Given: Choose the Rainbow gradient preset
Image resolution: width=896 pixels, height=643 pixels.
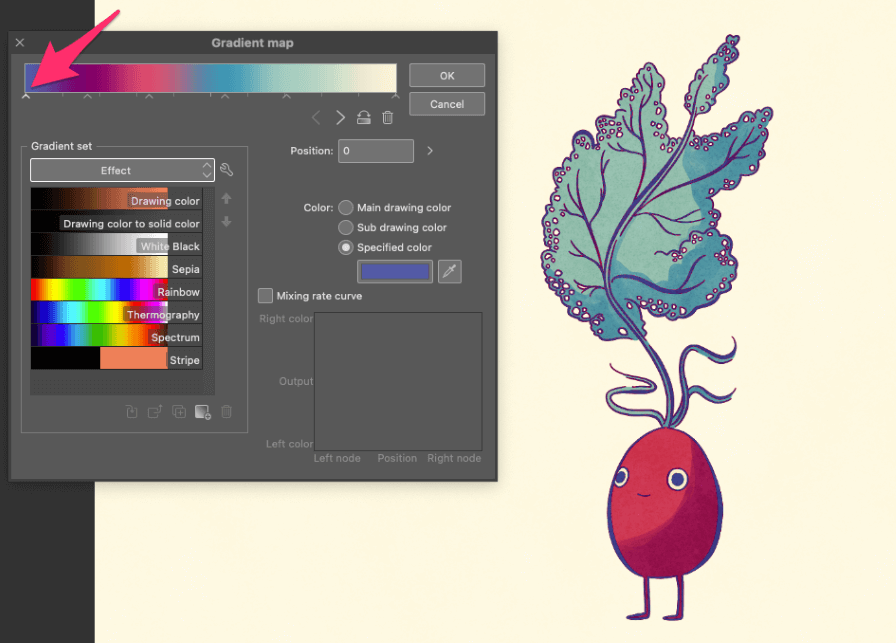Looking at the screenshot, I should (x=117, y=290).
